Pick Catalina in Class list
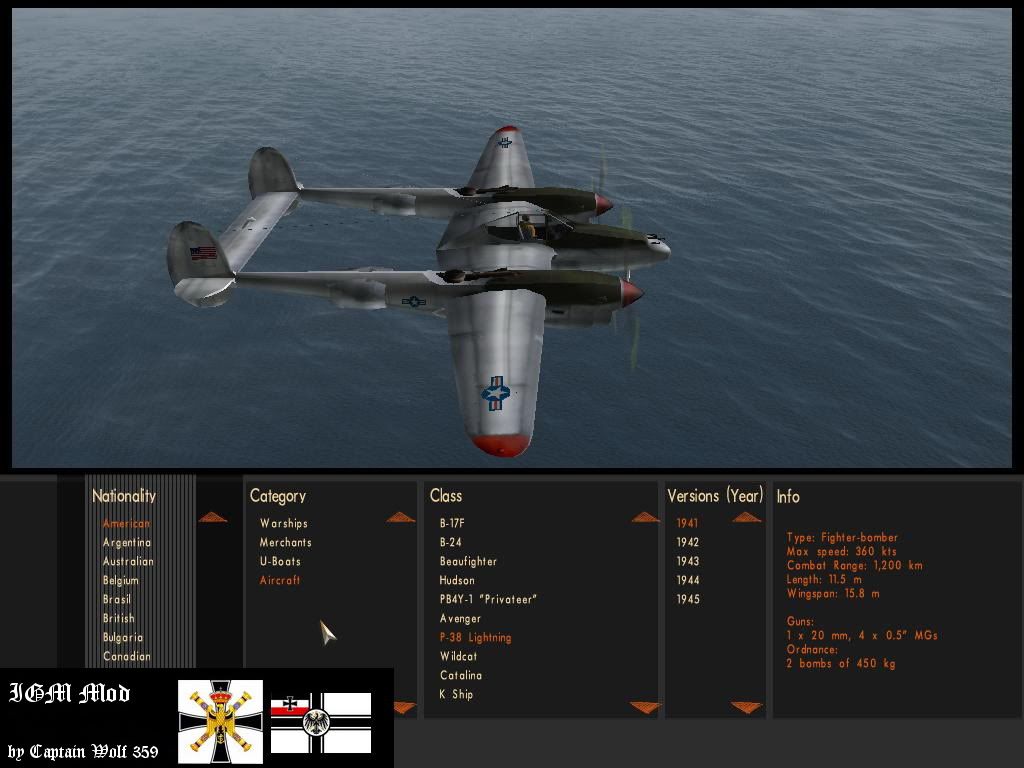Image resolution: width=1024 pixels, height=768 pixels. click(461, 675)
